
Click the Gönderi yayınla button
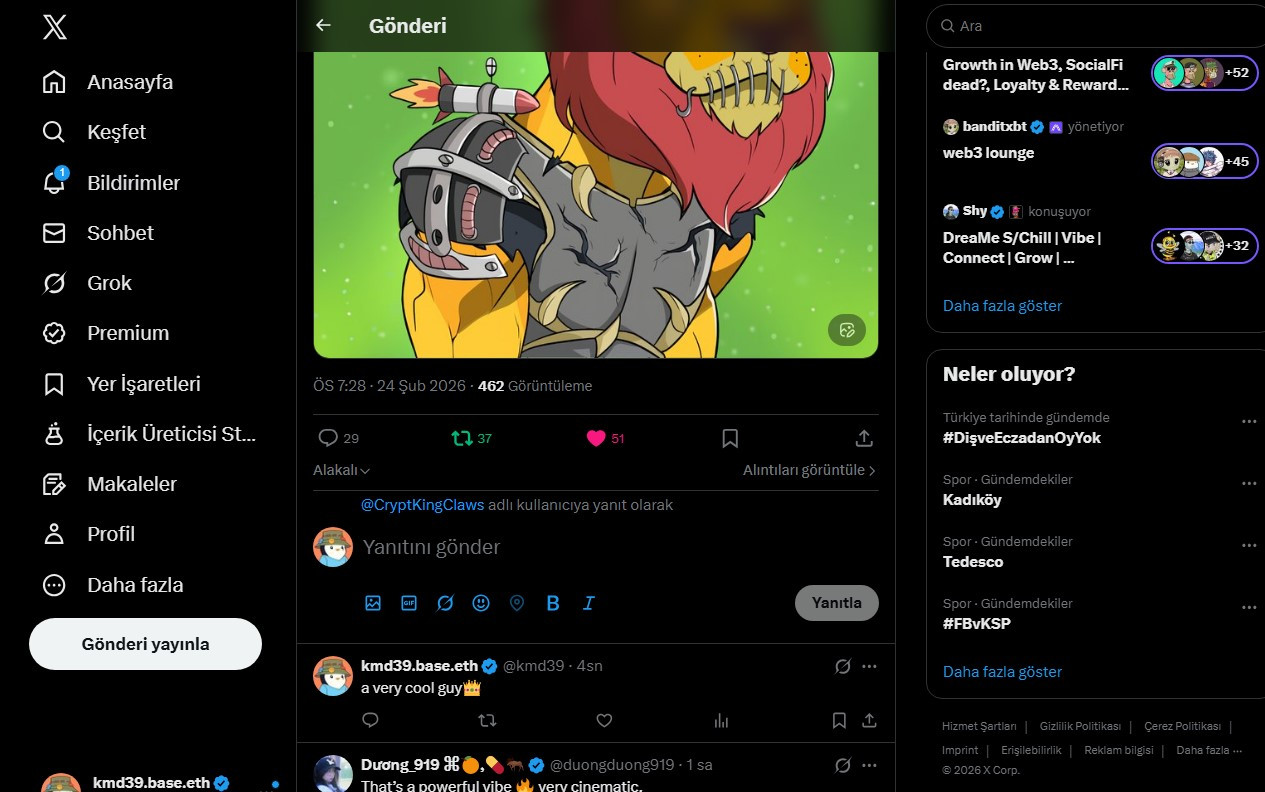click(145, 644)
